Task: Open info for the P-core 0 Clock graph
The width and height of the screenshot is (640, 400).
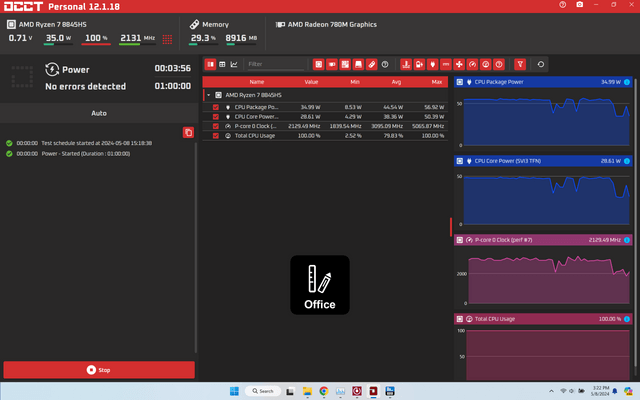Action: click(x=627, y=240)
